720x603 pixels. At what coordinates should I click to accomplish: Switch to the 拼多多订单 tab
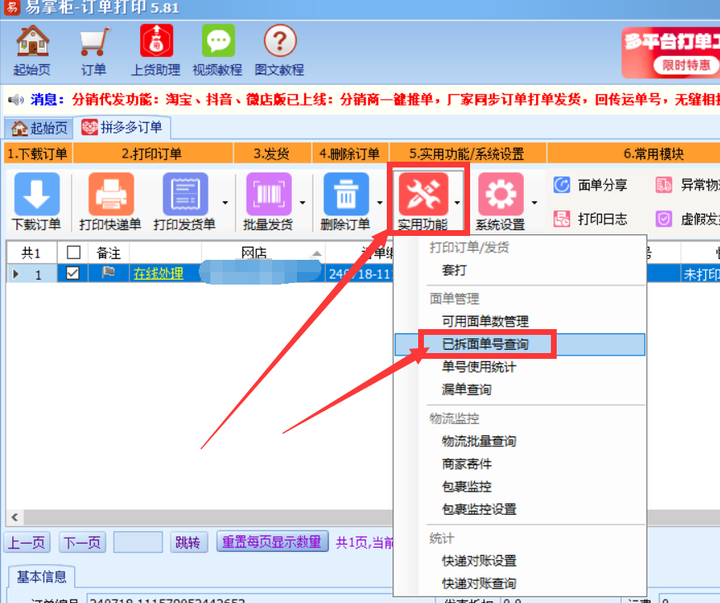(122, 127)
